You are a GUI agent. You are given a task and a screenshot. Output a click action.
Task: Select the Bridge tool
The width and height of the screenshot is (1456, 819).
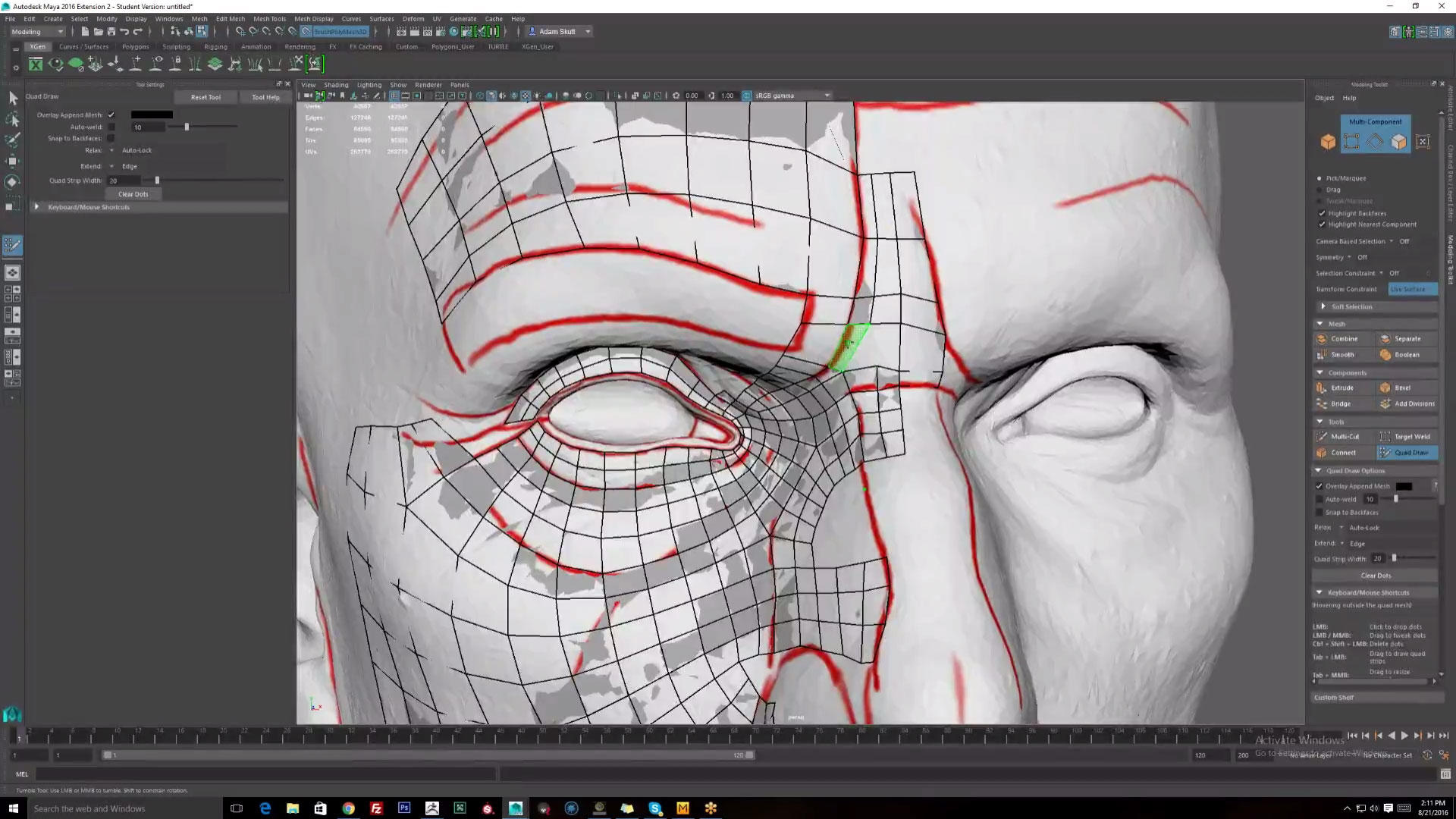point(1339,404)
